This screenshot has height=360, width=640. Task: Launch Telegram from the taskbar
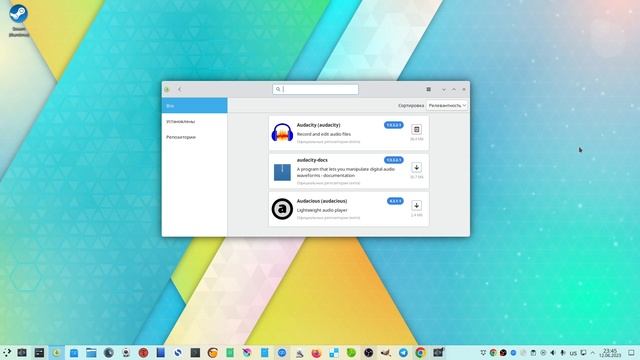pos(403,352)
